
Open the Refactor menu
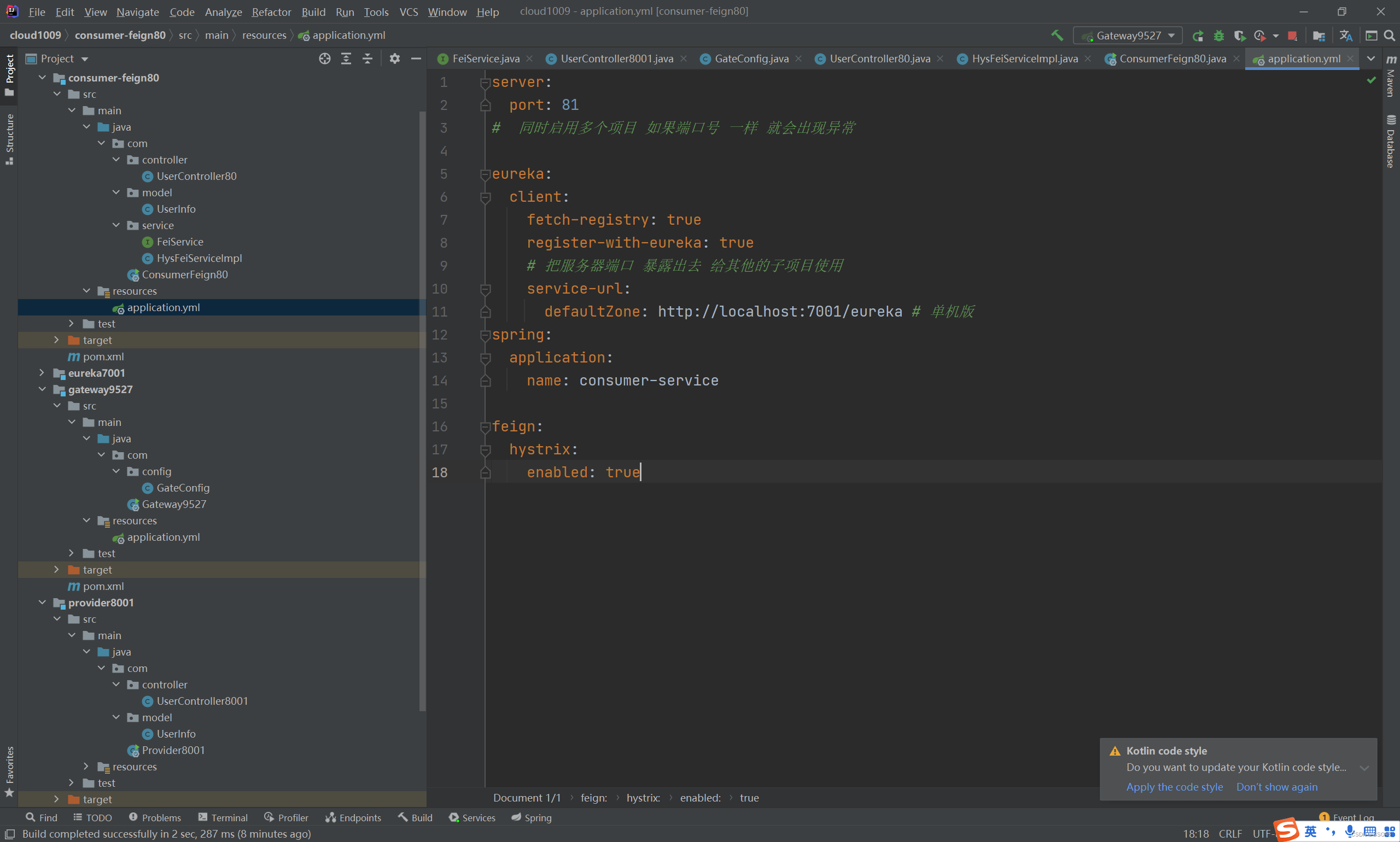(271, 11)
